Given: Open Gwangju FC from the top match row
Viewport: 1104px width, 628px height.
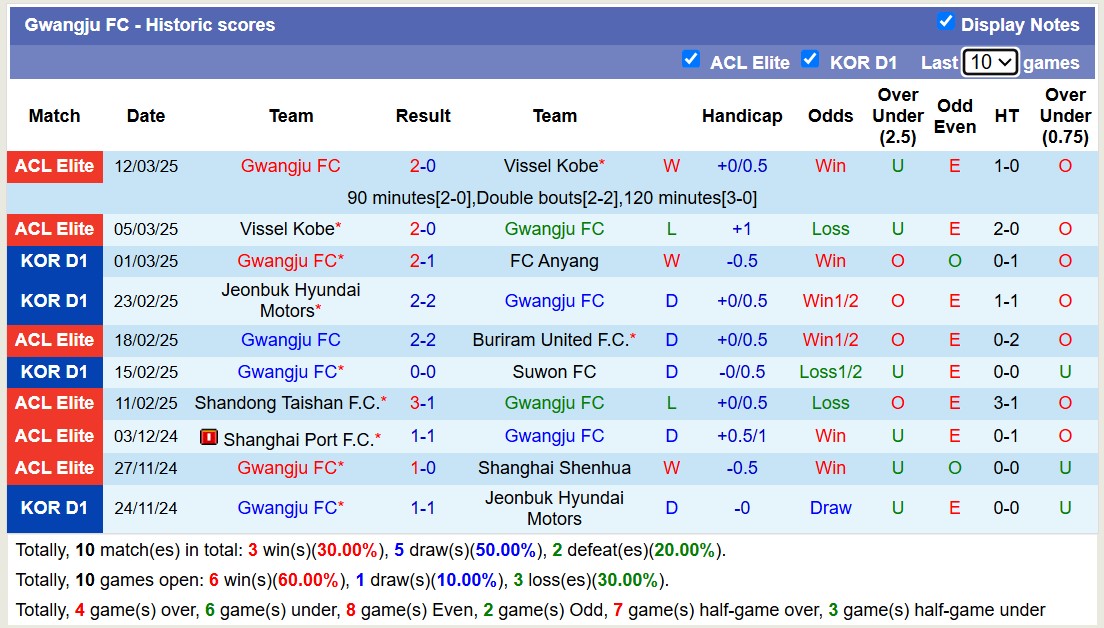Looking at the screenshot, I should coord(290,166).
